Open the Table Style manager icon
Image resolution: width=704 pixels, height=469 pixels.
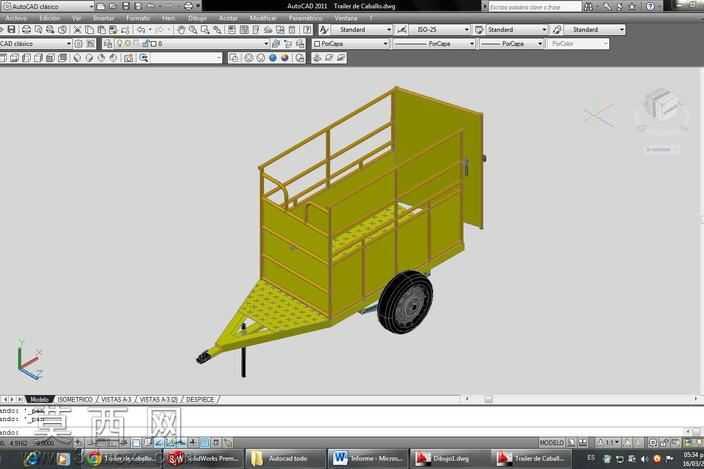479,30
